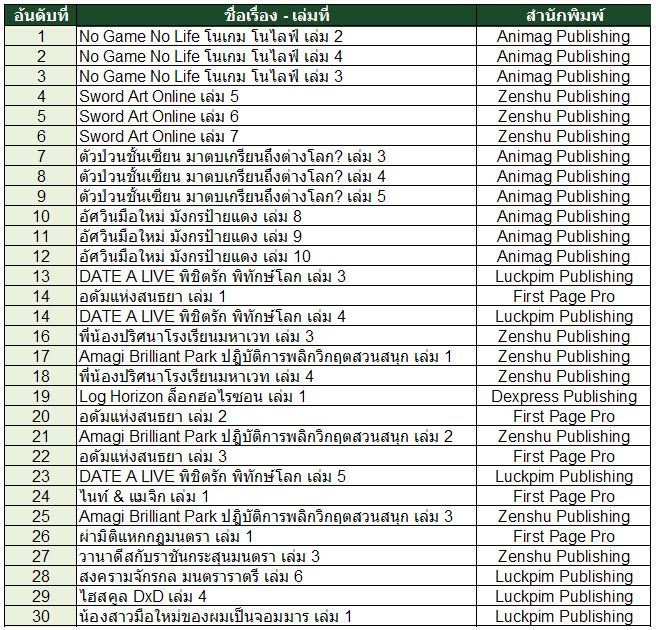Click the ชื่อเรื่อง - เล่มที่ column header

[x=277, y=15]
